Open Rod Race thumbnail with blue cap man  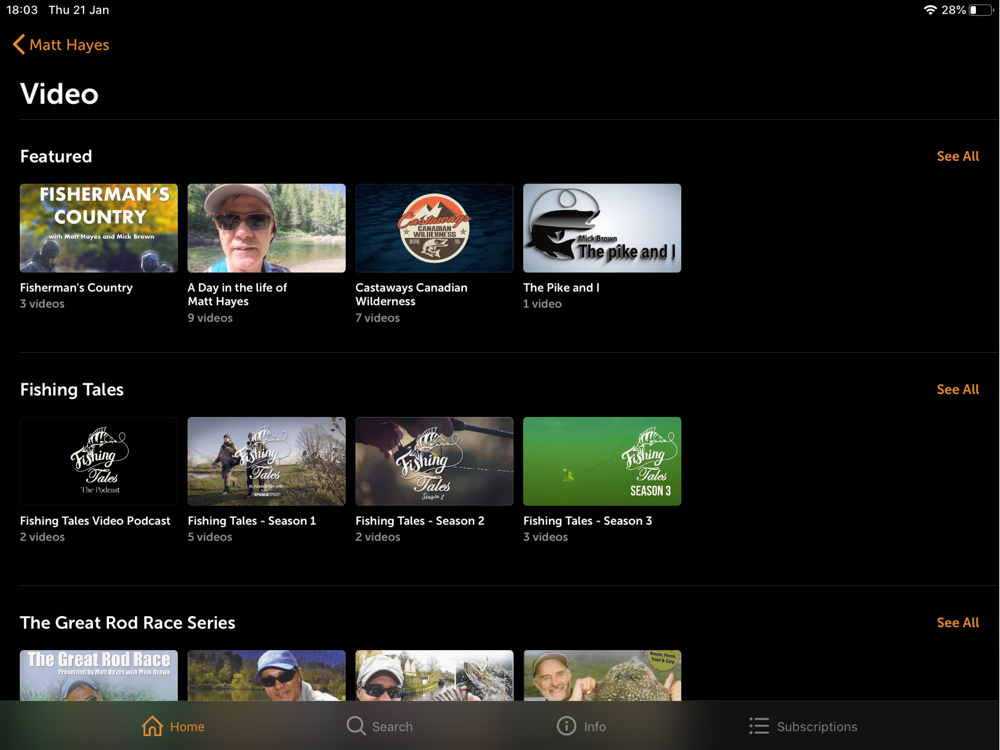coord(267,675)
